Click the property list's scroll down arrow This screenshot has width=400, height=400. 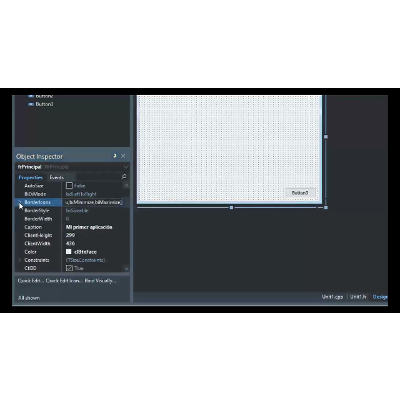point(126,268)
